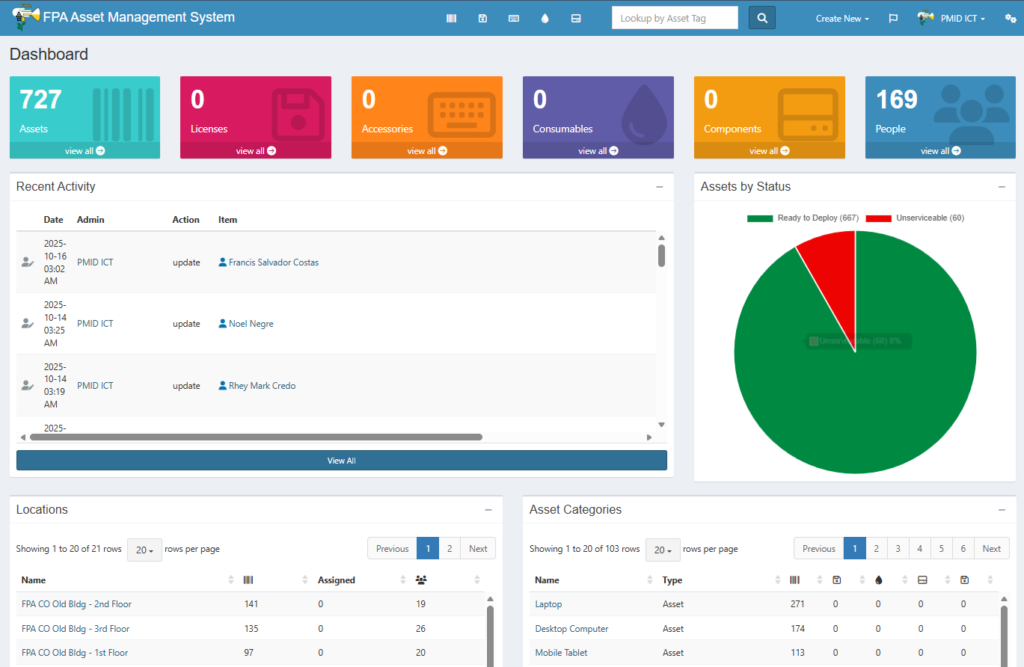Open Assets via navbar barcode icon
This screenshot has width=1024, height=667.
(451, 18)
